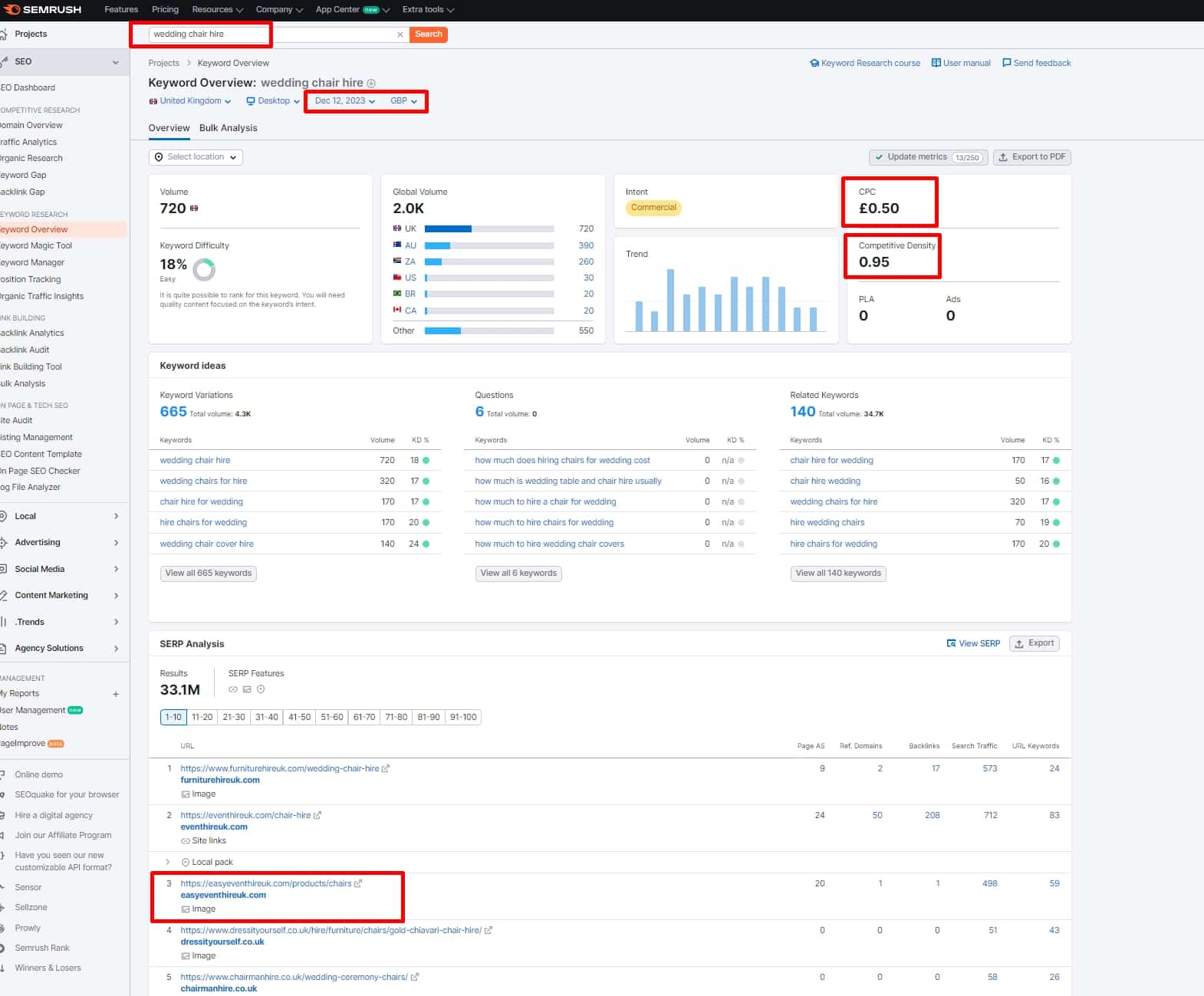Show SERP results 41-50
This screenshot has height=996, width=1204.
(x=300, y=718)
